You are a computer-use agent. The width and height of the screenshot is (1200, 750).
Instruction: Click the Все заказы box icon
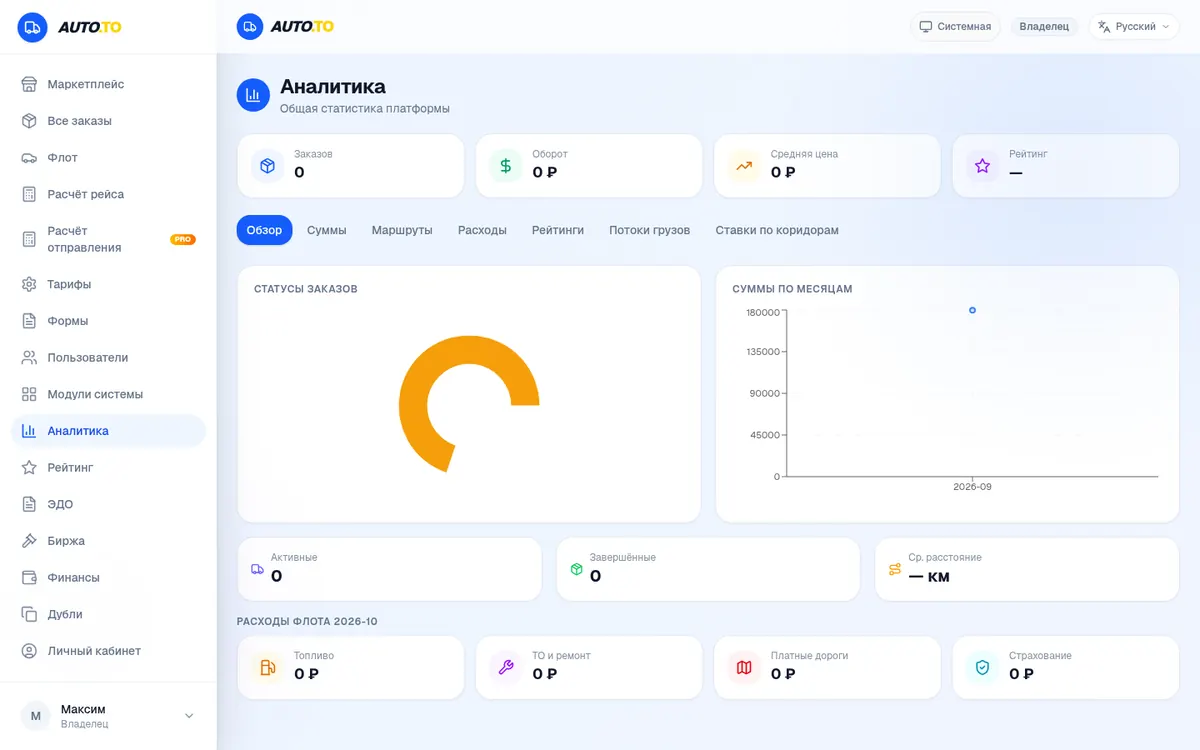29,121
